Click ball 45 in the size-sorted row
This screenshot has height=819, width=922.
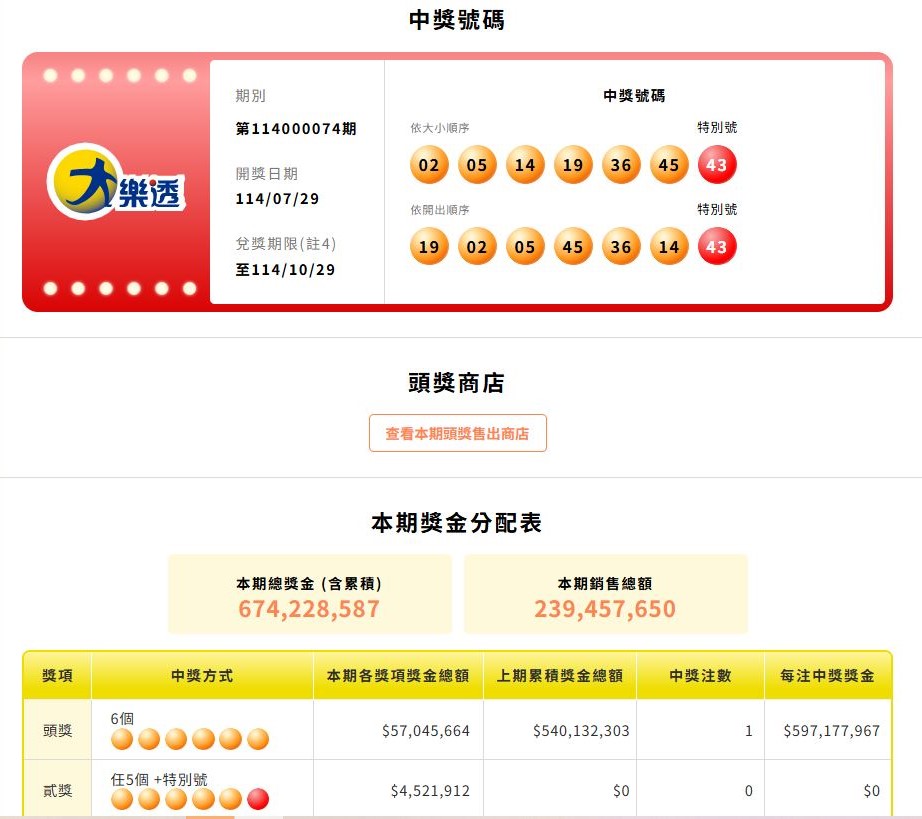[x=669, y=165]
